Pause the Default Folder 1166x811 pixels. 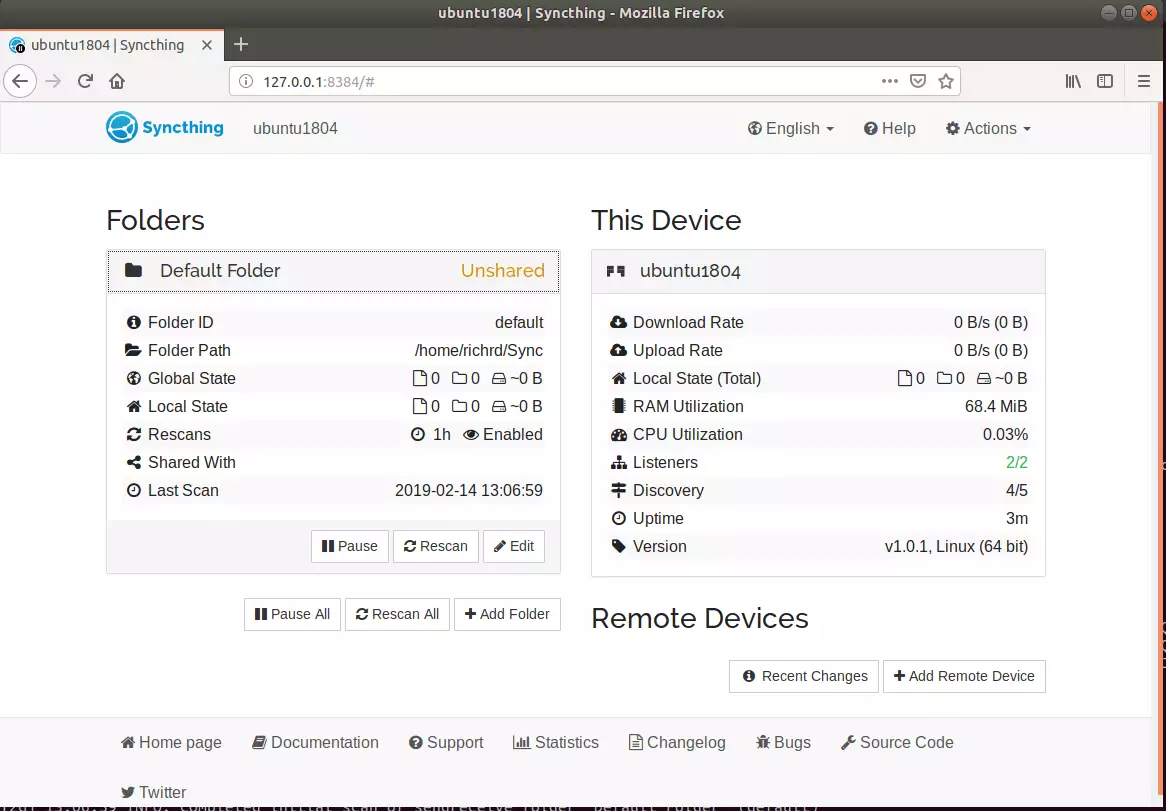pos(350,546)
